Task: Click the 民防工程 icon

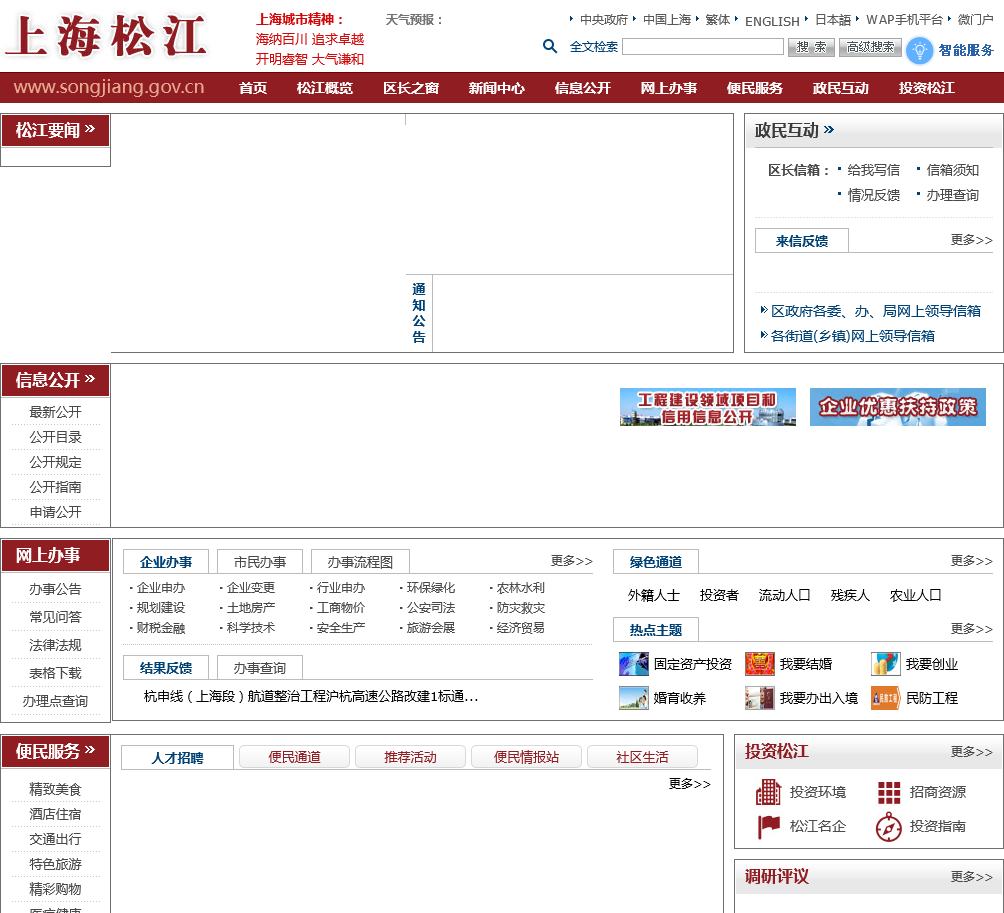Action: click(886, 698)
